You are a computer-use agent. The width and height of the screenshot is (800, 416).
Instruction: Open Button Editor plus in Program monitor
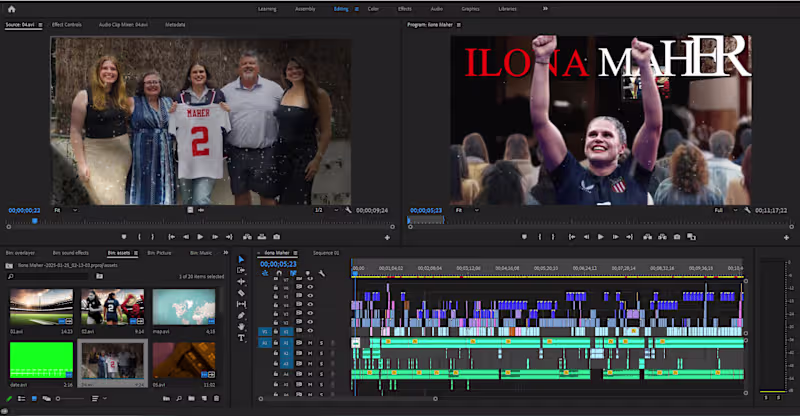pyautogui.click(x=786, y=237)
